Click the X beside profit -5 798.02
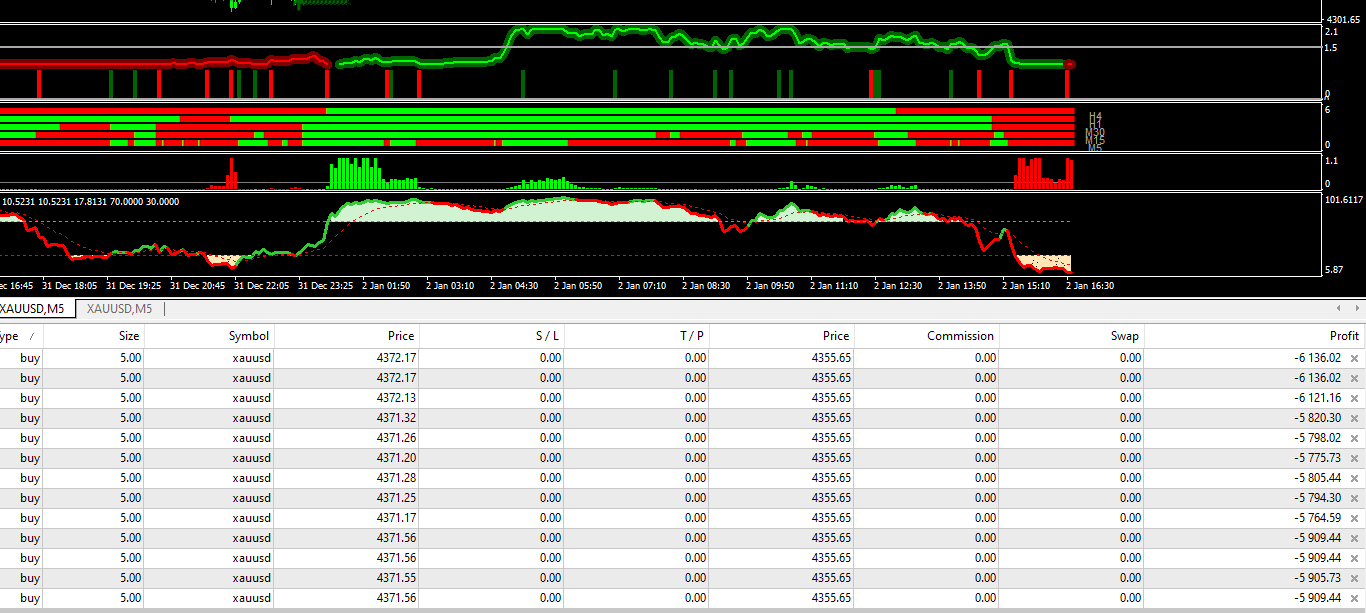The width and height of the screenshot is (1366, 613). [x=1355, y=438]
